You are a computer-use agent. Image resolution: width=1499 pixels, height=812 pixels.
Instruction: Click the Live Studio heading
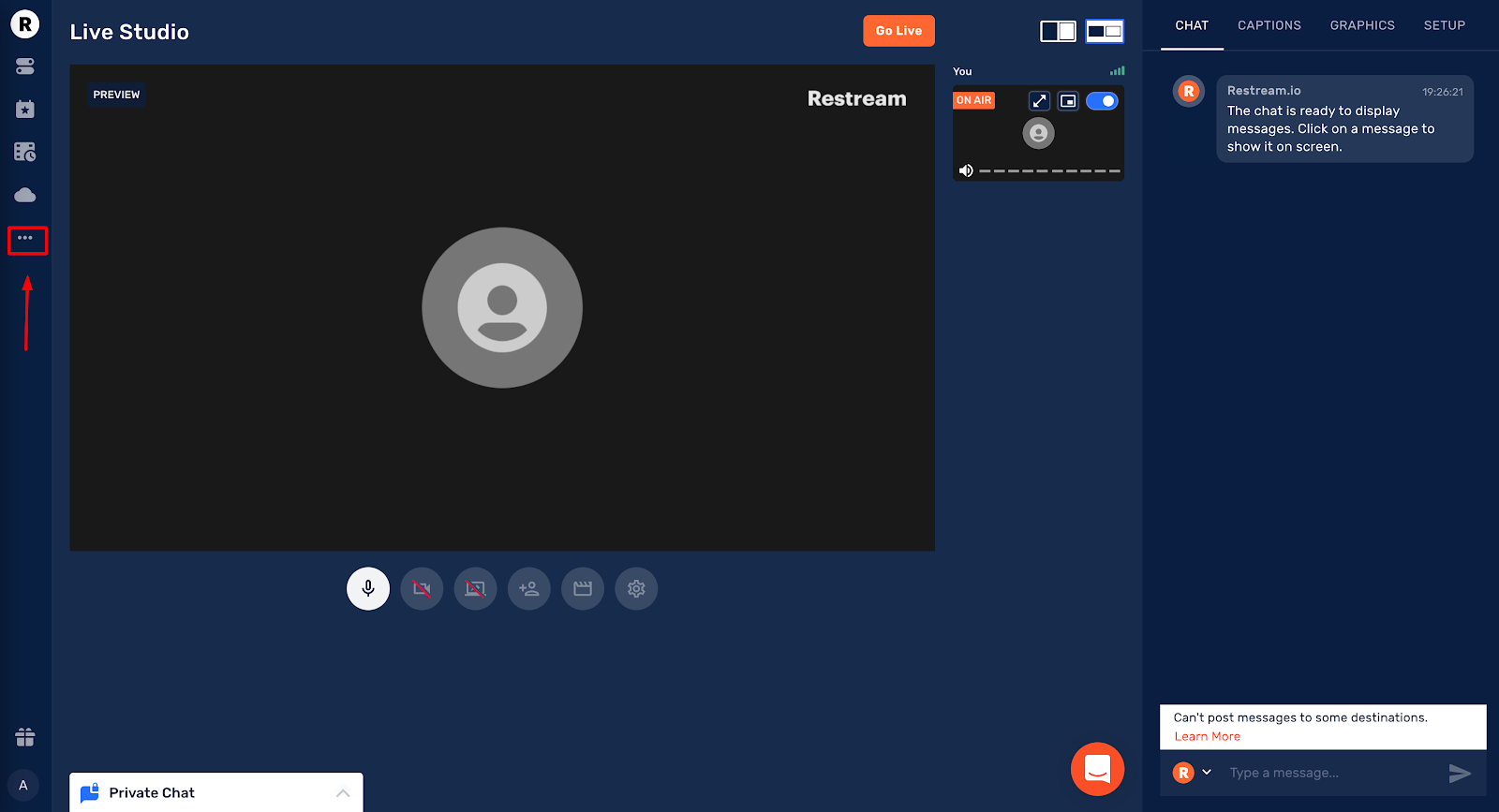[129, 32]
